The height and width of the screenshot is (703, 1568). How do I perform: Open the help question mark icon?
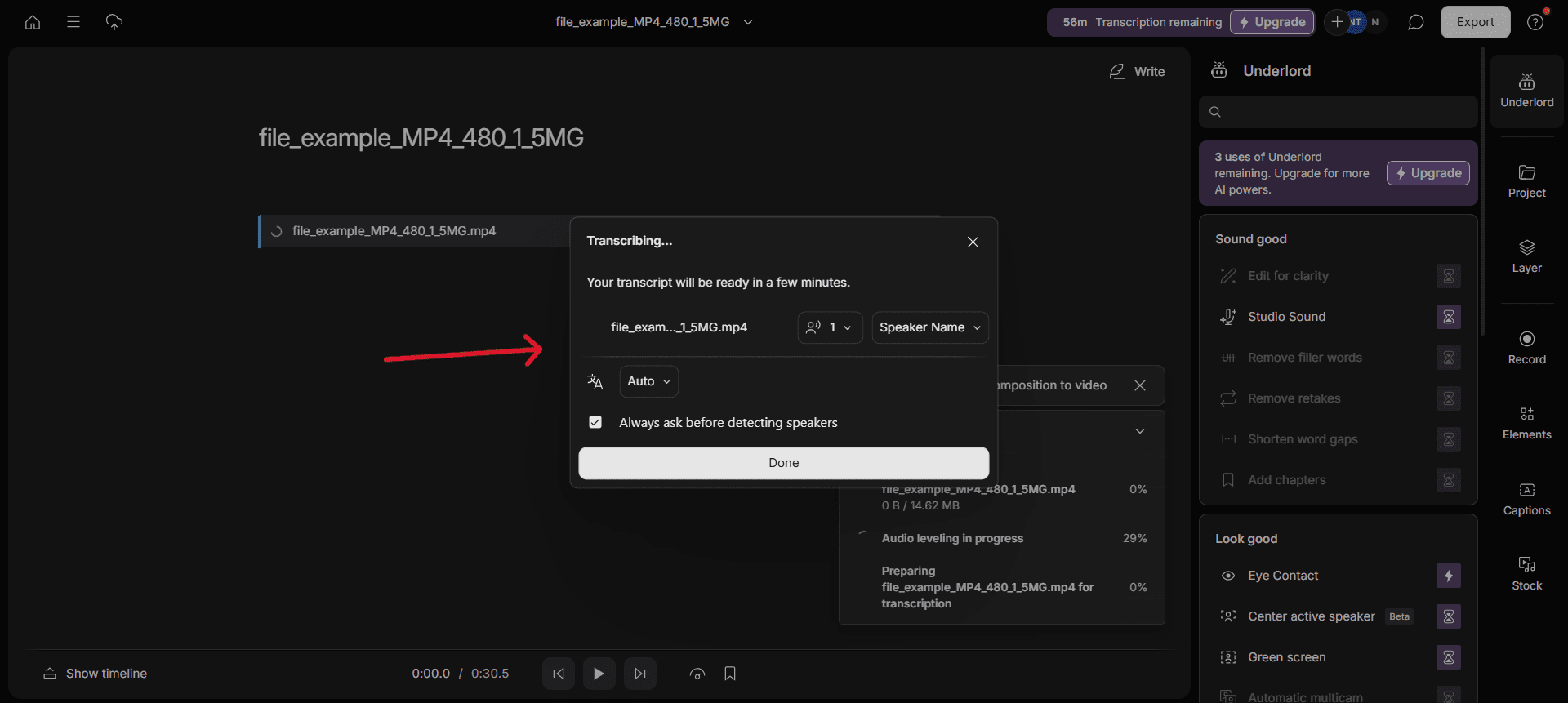point(1535,22)
